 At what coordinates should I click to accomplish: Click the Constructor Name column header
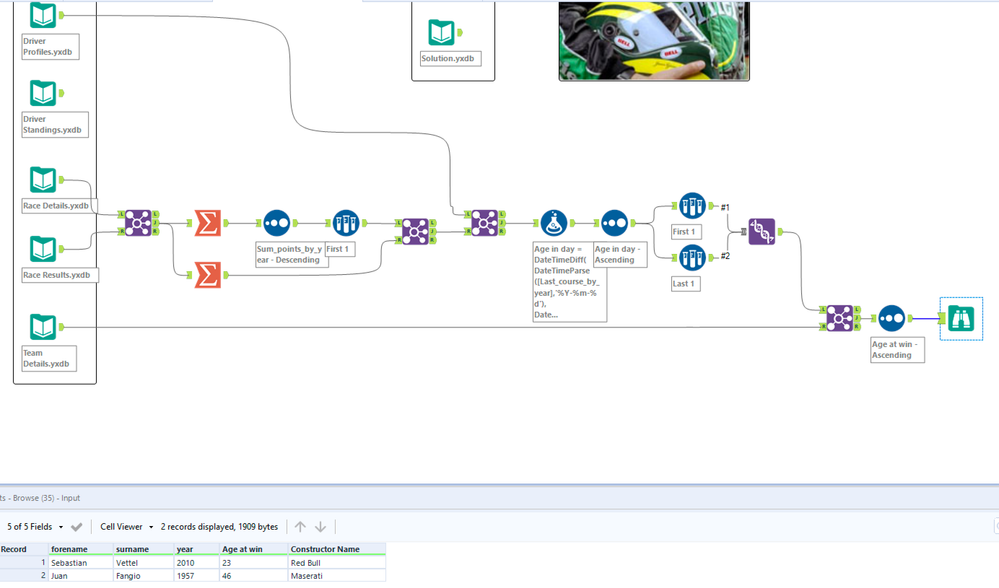[x=337, y=549]
